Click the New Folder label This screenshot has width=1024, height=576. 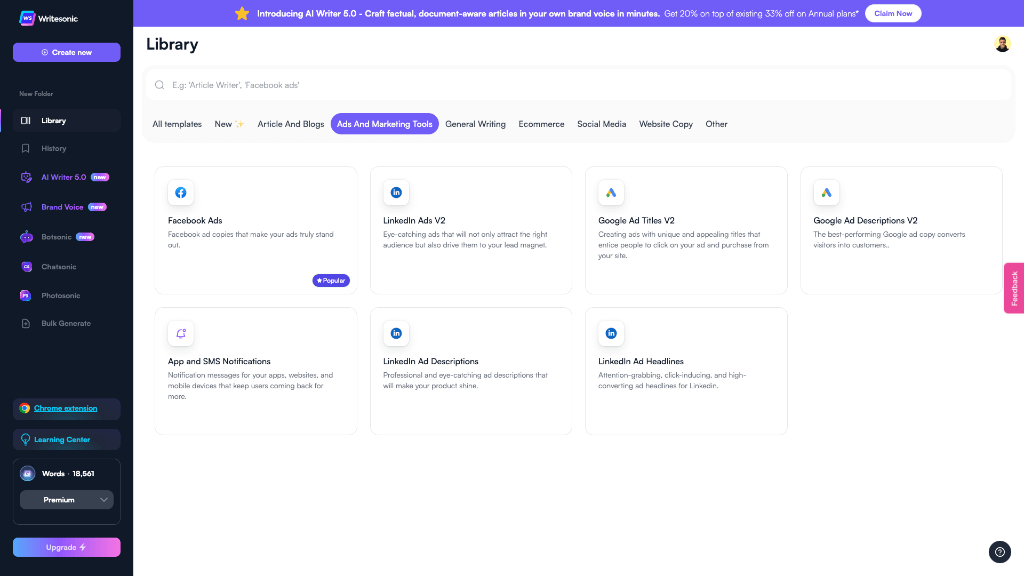(x=36, y=94)
